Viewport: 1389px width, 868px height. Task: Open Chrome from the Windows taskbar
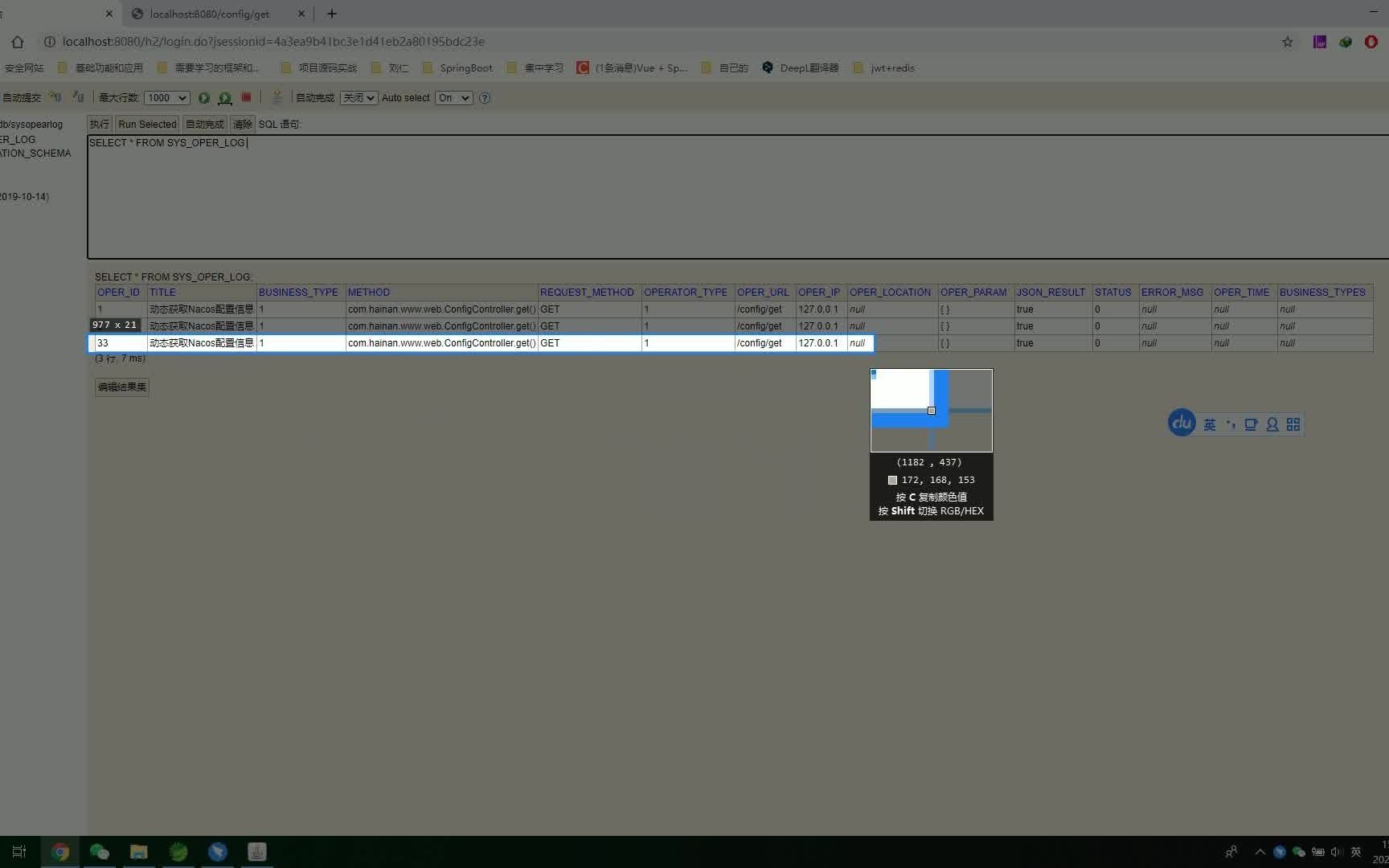60,852
